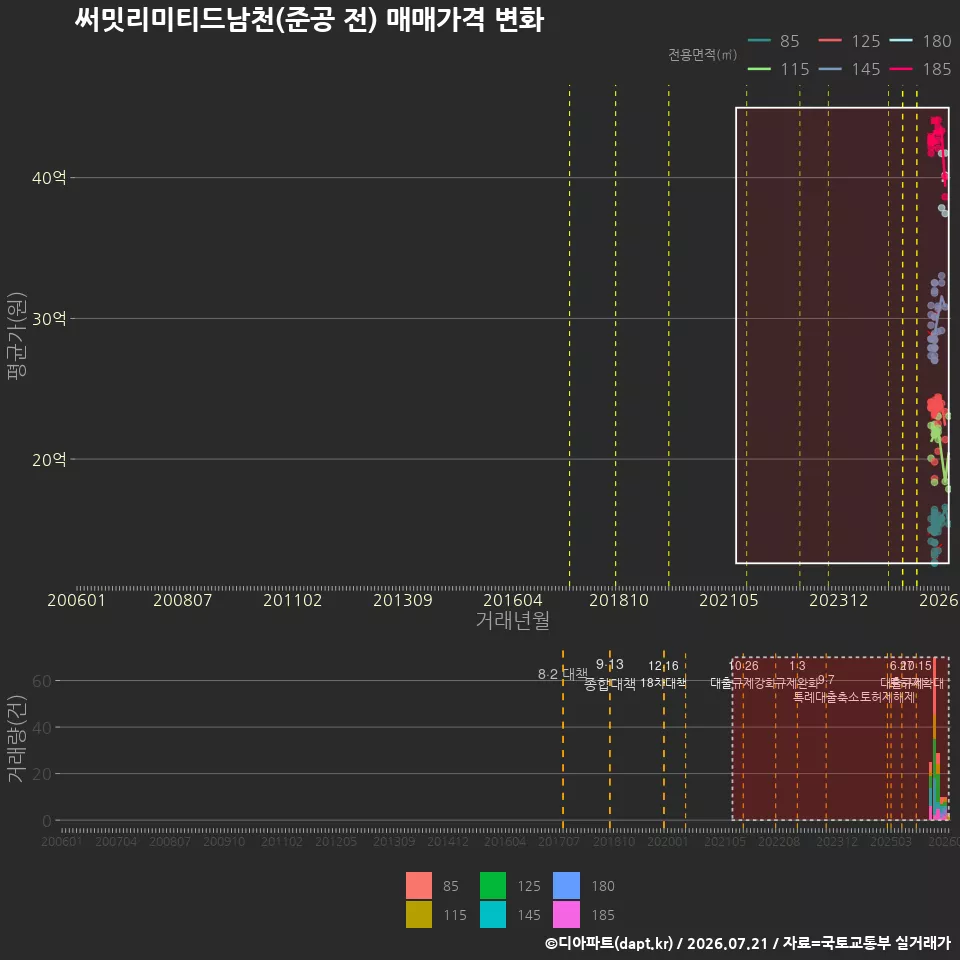The height and width of the screenshot is (960, 960).
Task: Click the 평균가(원) vertical axis title
Action: pos(17,336)
